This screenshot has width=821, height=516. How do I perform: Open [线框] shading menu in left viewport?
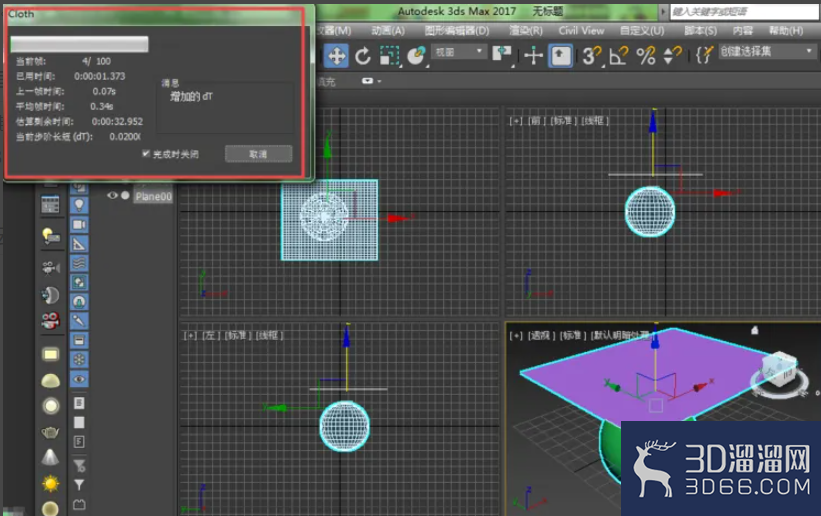[269, 335]
